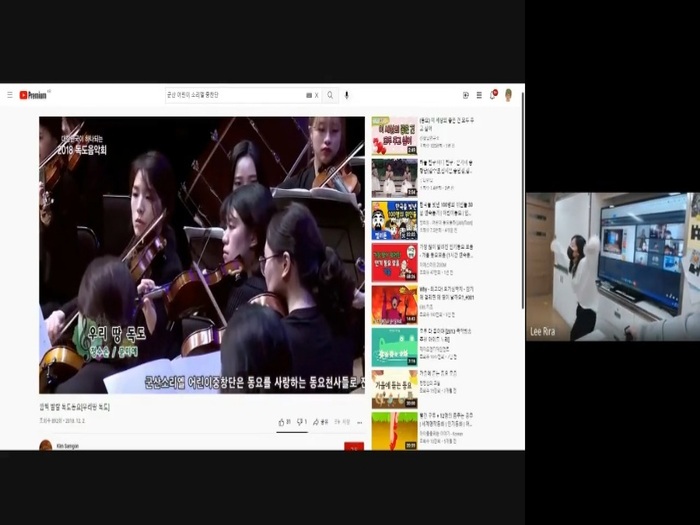Clear the search query with the X
This screenshot has width=700, height=525.
(317, 95)
